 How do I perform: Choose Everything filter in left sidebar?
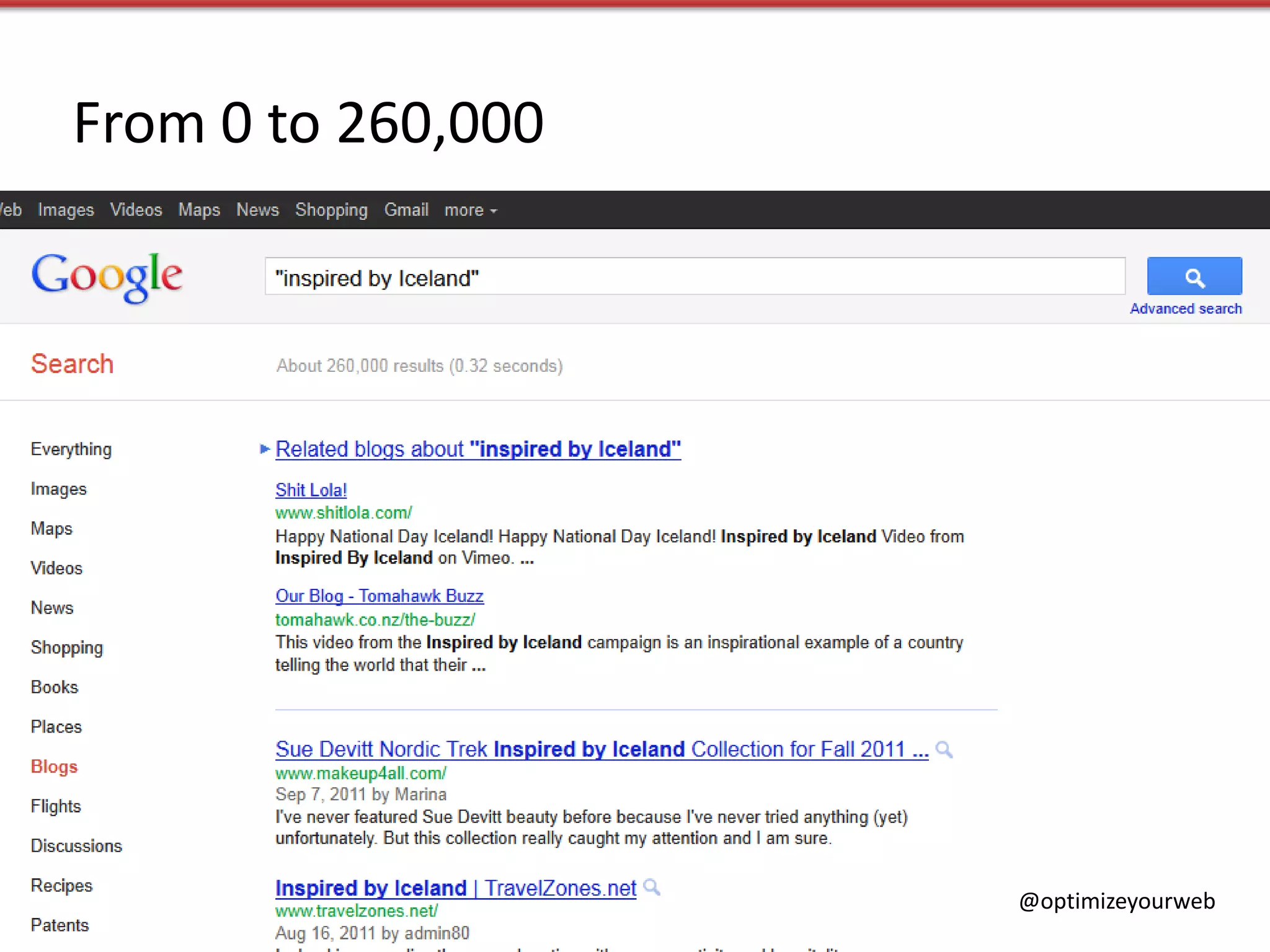click(71, 449)
